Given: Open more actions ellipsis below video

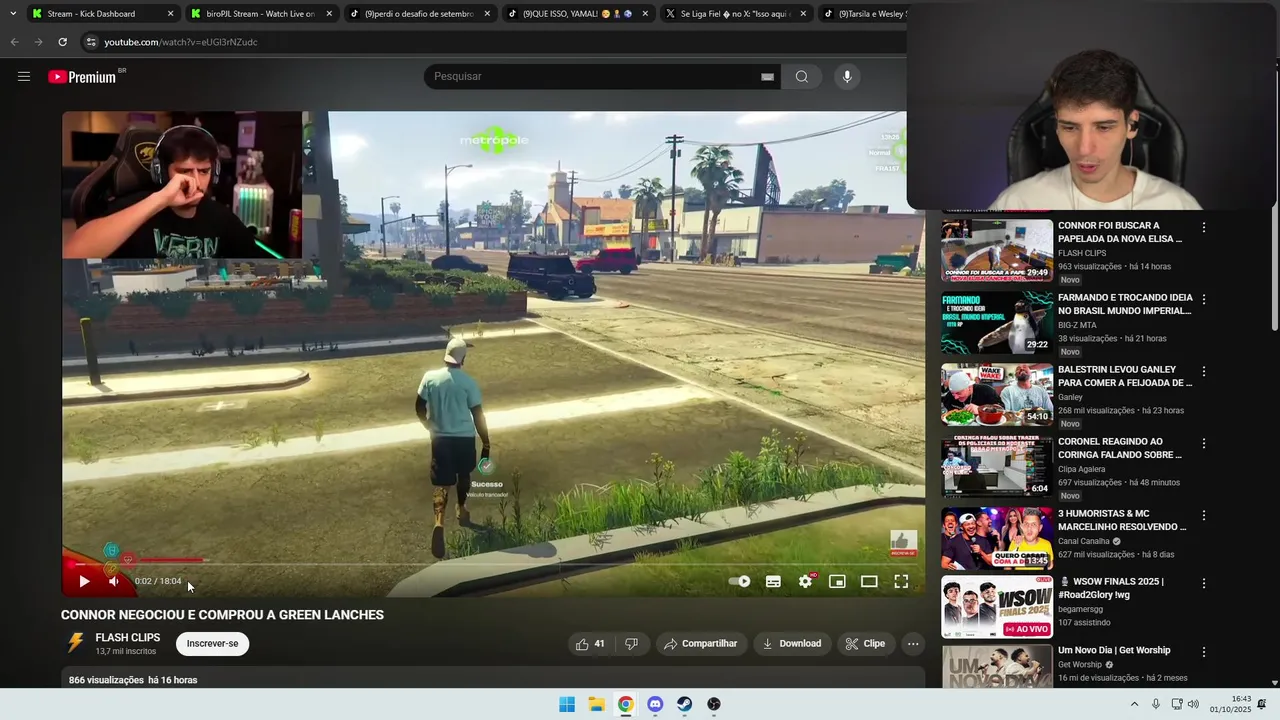Looking at the screenshot, I should (x=913, y=644).
